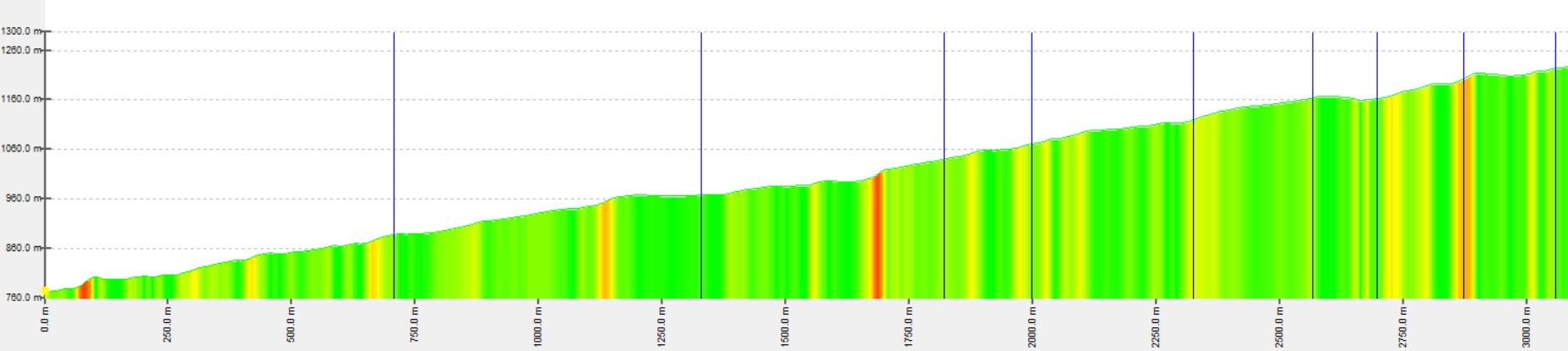This screenshot has height=351, width=1568.
Task: Click the 250.0 m distance axis label
Action: click(167, 322)
